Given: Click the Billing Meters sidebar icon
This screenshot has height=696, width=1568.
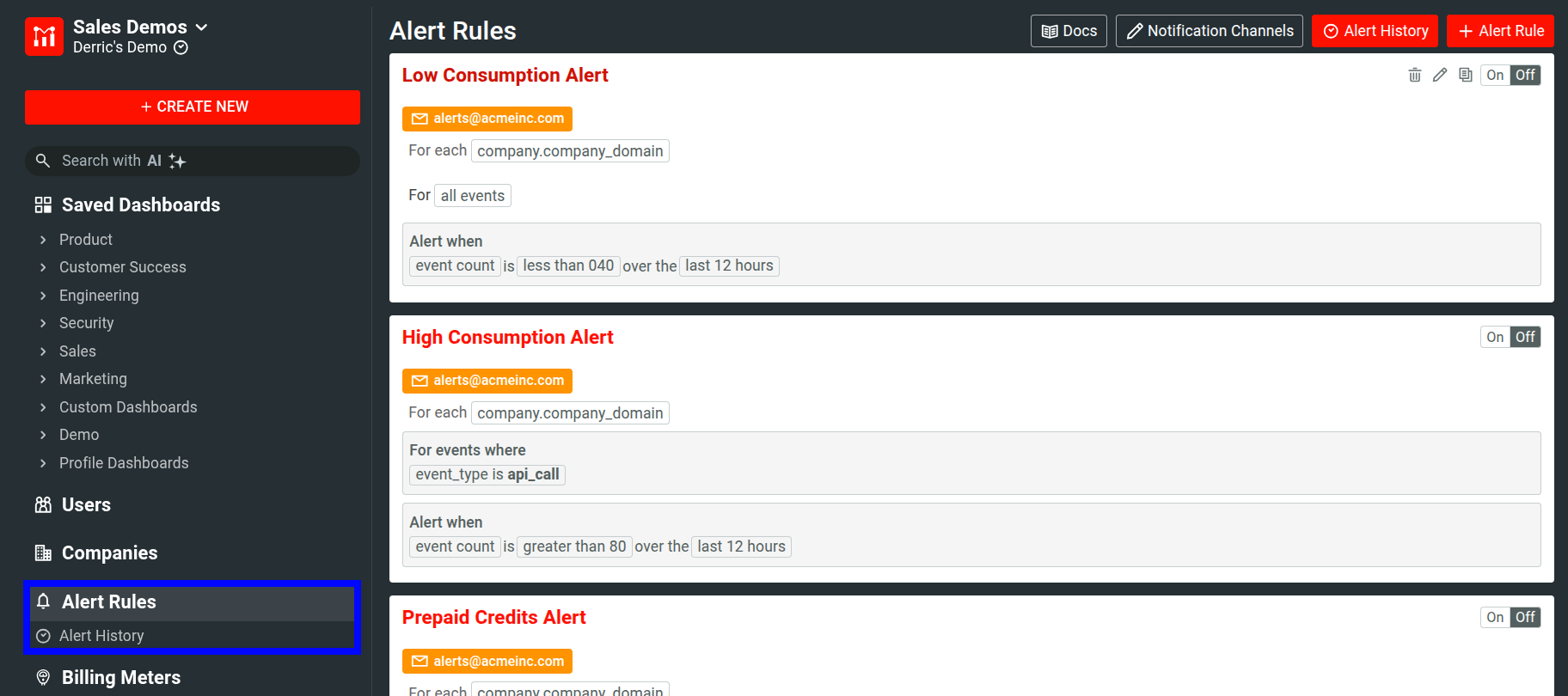Looking at the screenshot, I should (x=43, y=678).
